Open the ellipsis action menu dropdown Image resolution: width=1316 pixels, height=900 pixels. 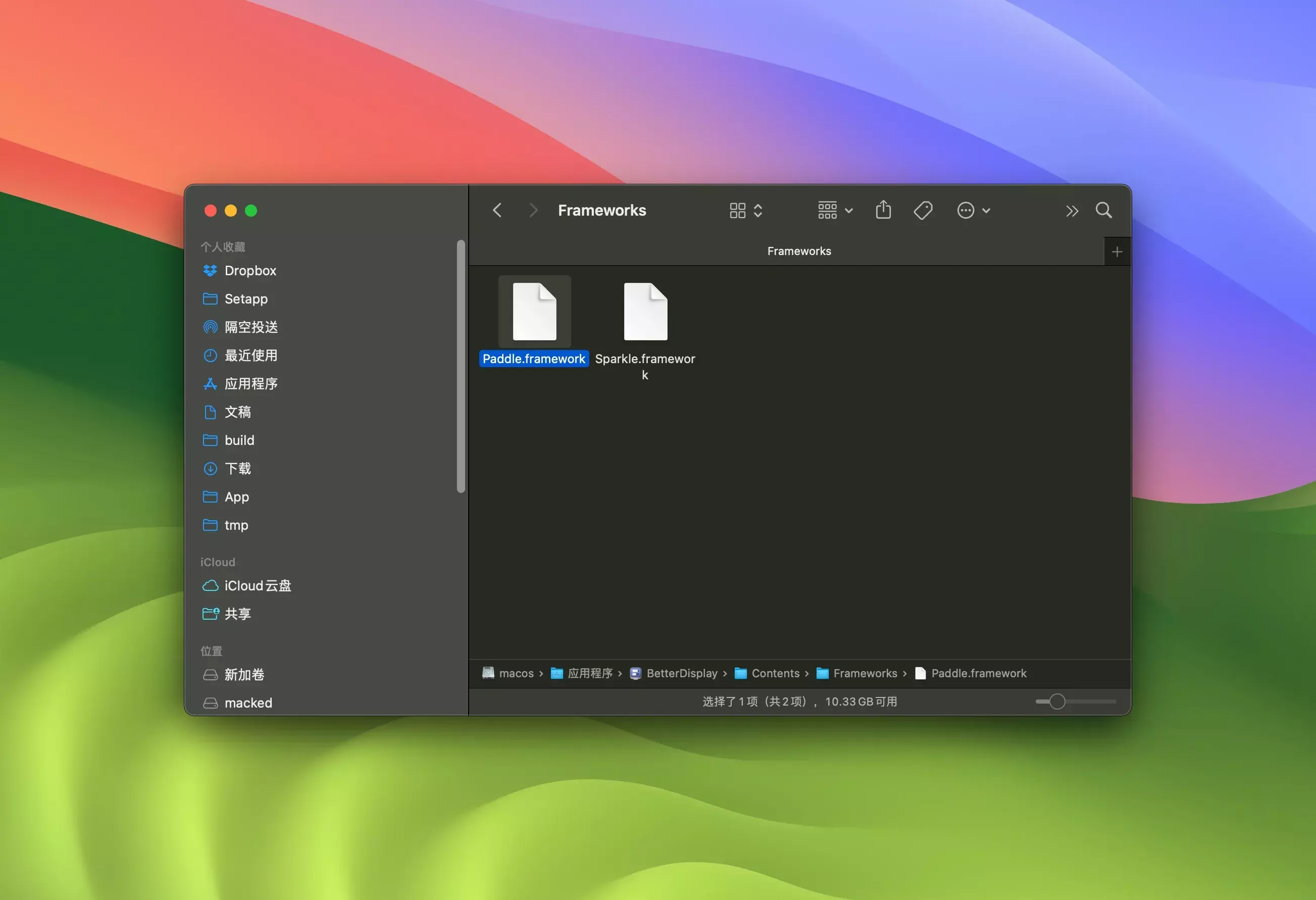[x=973, y=211]
